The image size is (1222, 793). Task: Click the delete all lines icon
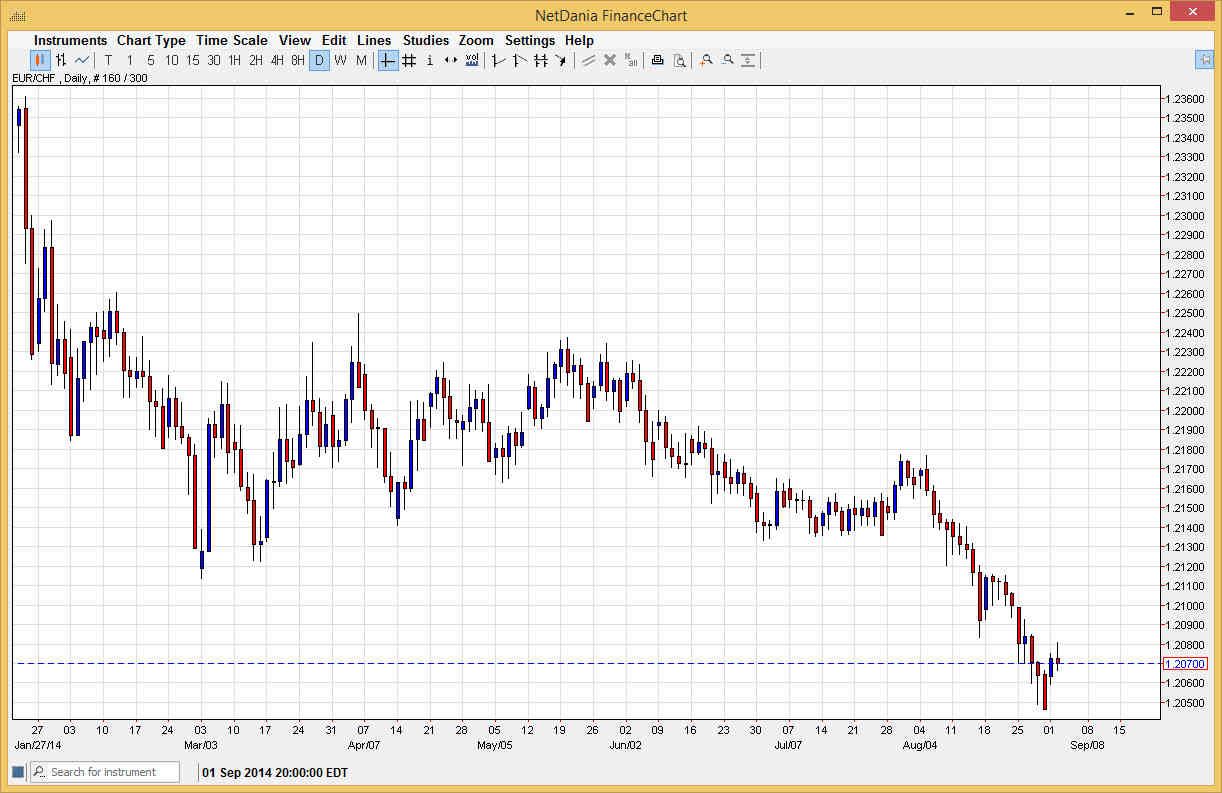click(631, 61)
